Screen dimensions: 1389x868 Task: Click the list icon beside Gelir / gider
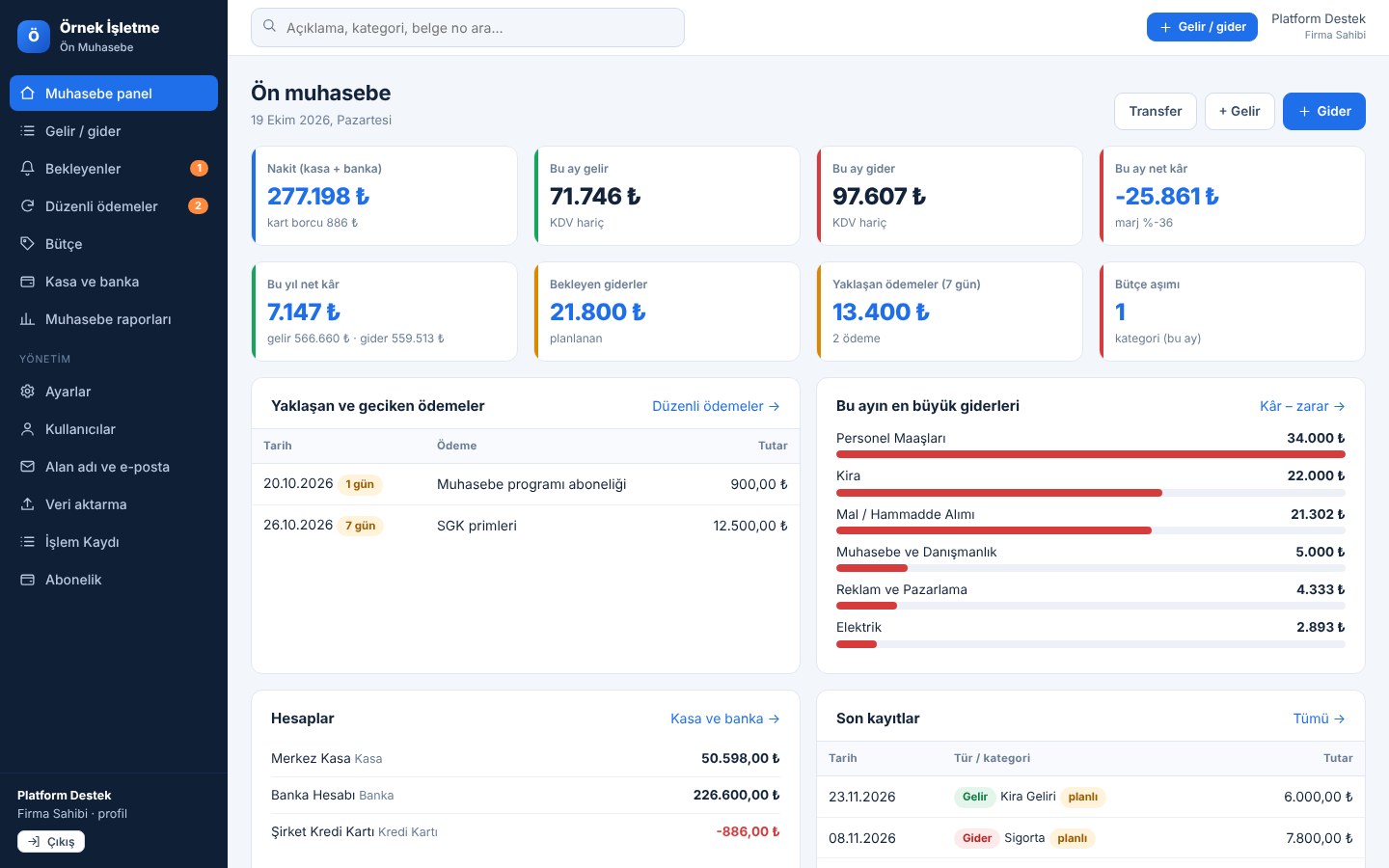(28, 131)
